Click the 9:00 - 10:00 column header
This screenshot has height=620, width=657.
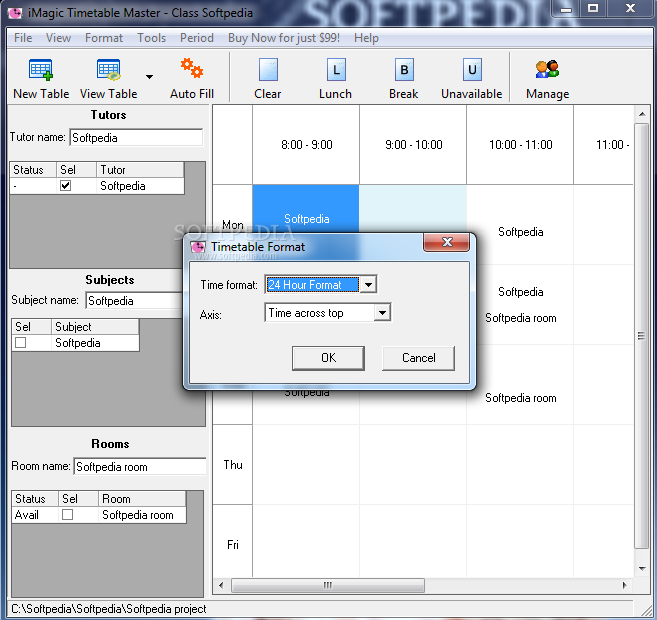pos(413,145)
